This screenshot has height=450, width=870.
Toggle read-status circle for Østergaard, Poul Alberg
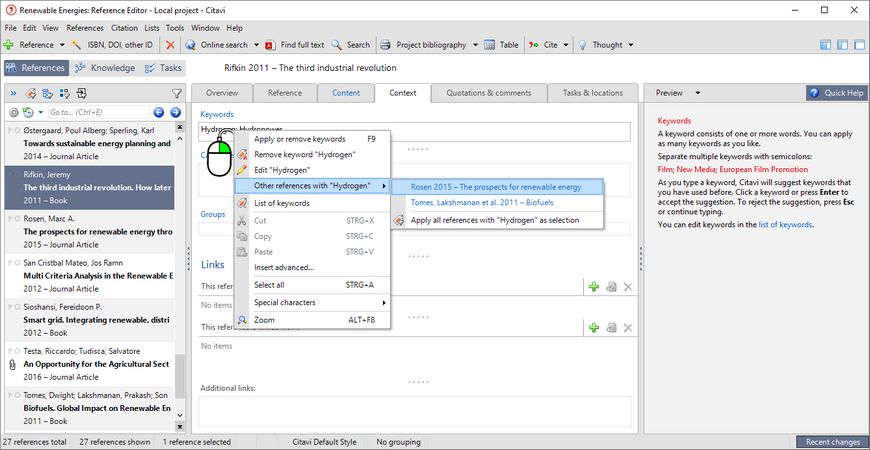[x=18, y=130]
